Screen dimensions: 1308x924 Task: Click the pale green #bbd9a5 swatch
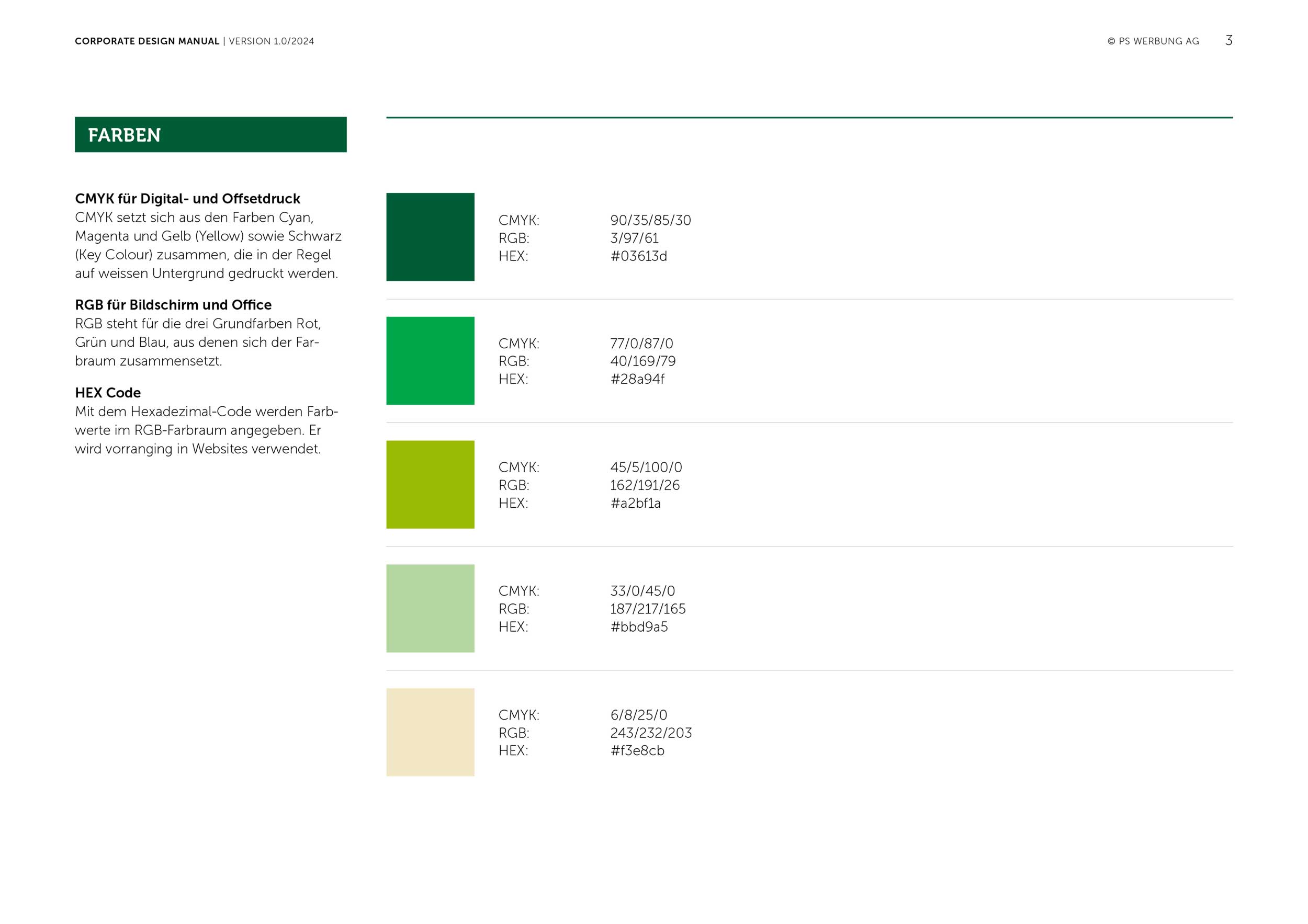(x=430, y=608)
